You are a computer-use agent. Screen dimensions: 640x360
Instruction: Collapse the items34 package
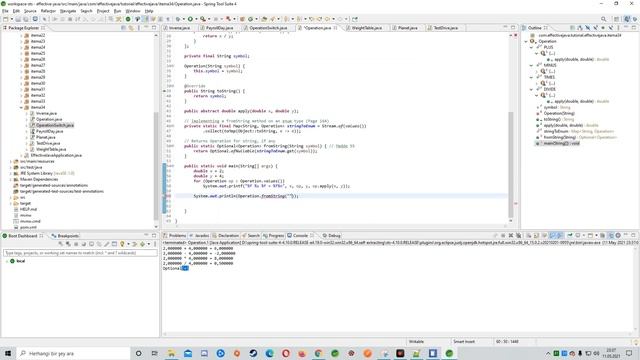click(x=21, y=107)
